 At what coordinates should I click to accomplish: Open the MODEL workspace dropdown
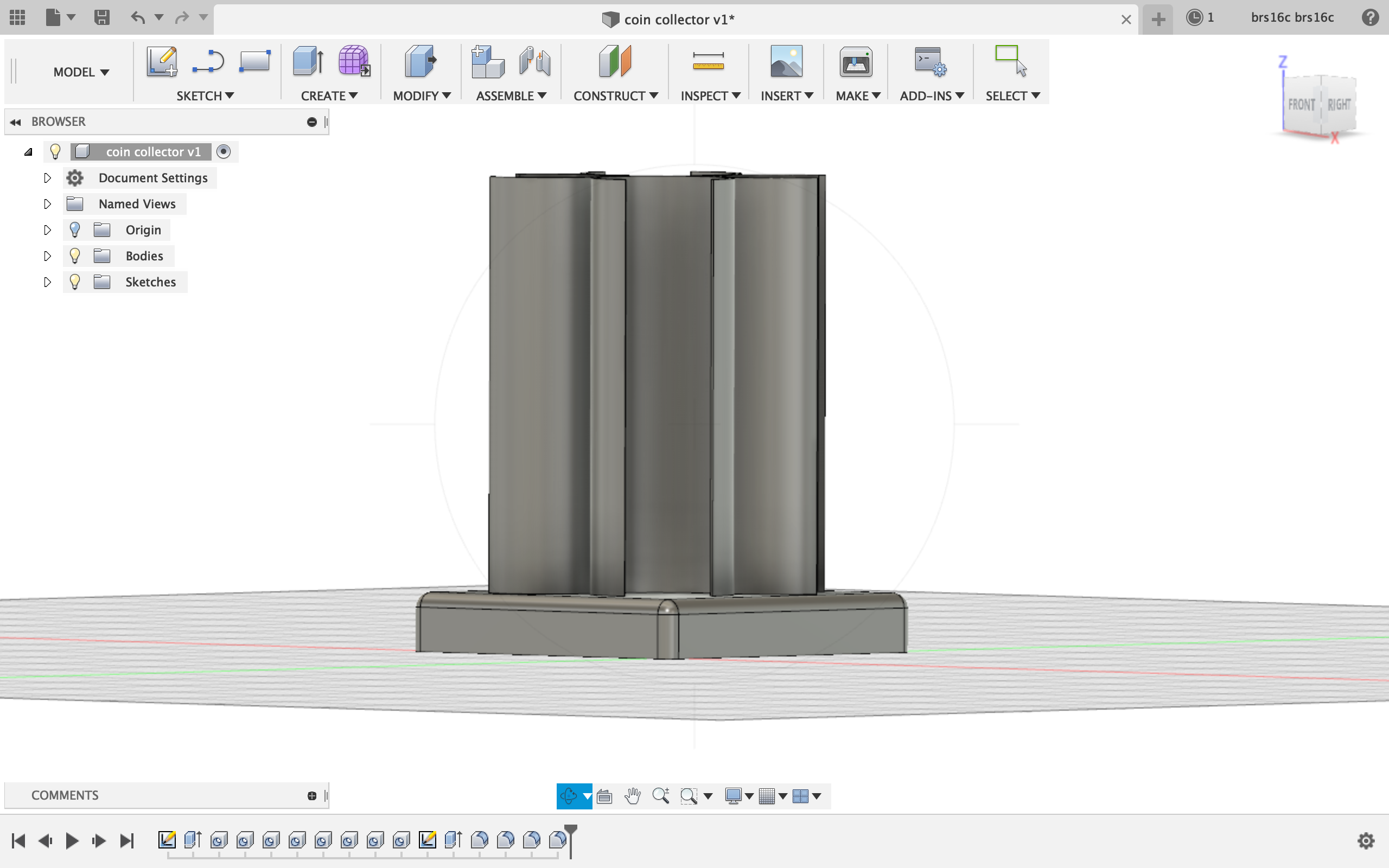[x=81, y=72]
